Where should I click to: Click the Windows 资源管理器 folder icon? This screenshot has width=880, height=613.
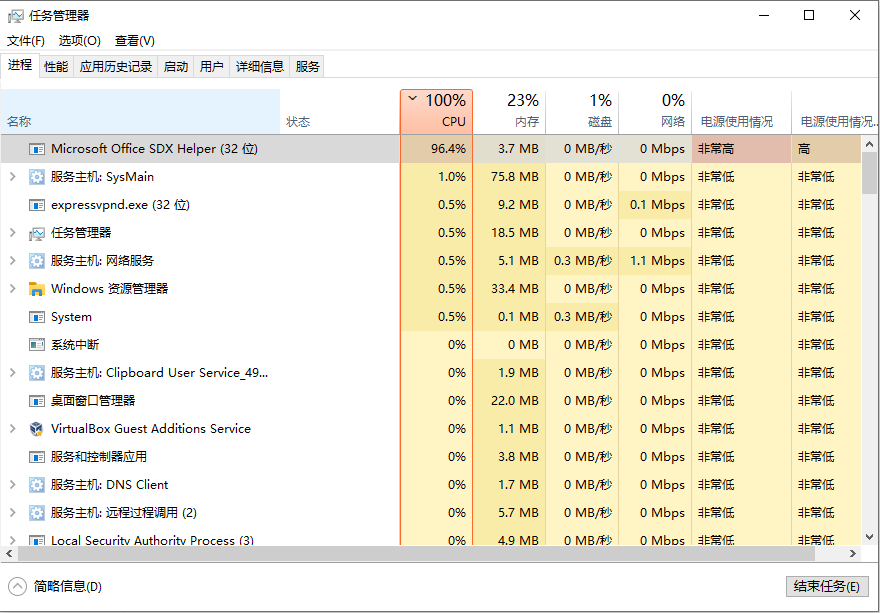tap(36, 289)
